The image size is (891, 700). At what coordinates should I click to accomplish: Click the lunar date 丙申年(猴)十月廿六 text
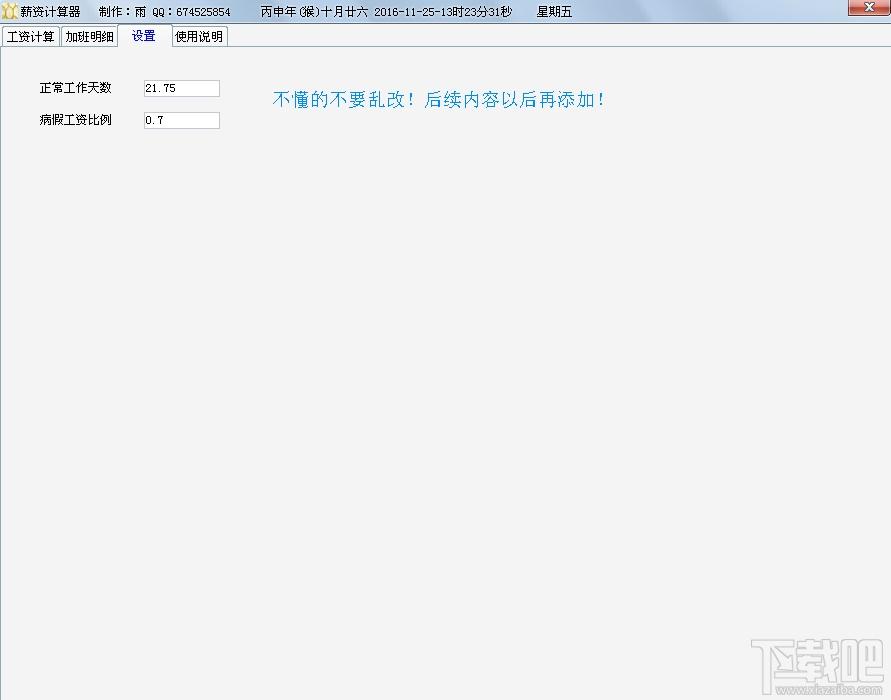point(314,11)
